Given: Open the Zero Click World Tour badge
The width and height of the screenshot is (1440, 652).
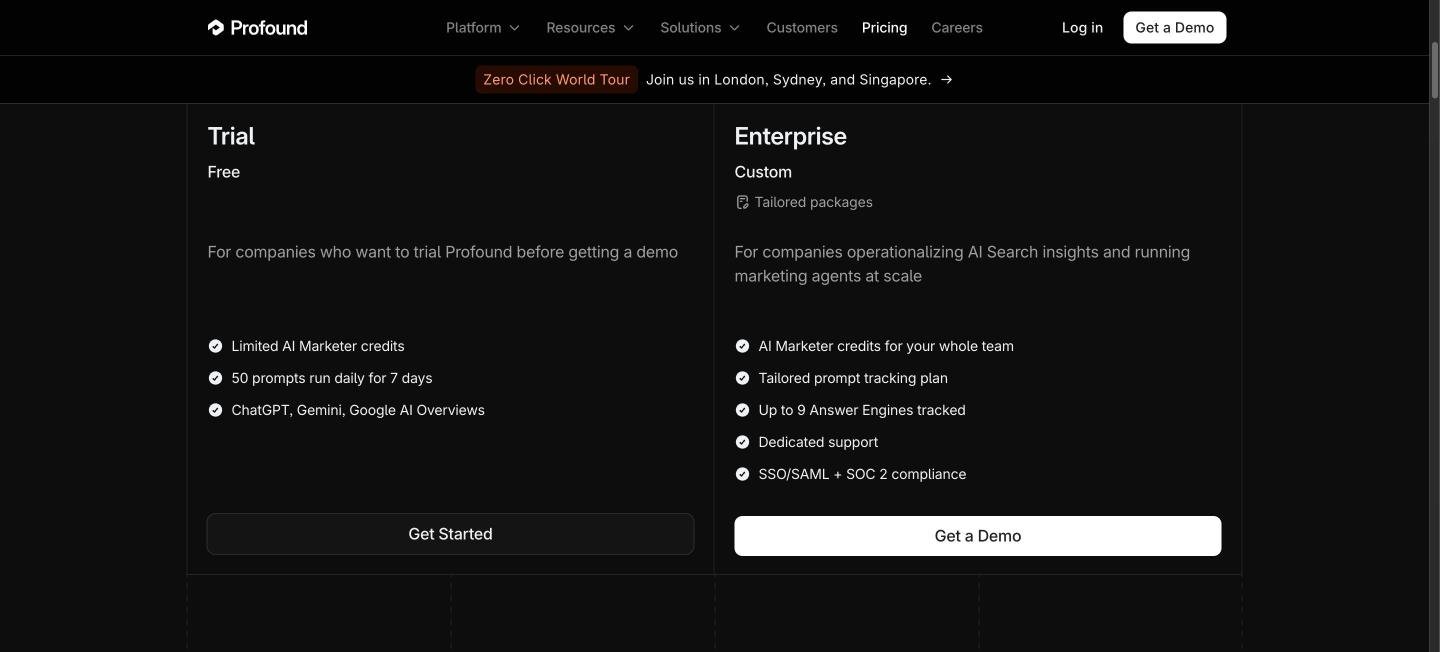Looking at the screenshot, I should (x=556, y=80).
